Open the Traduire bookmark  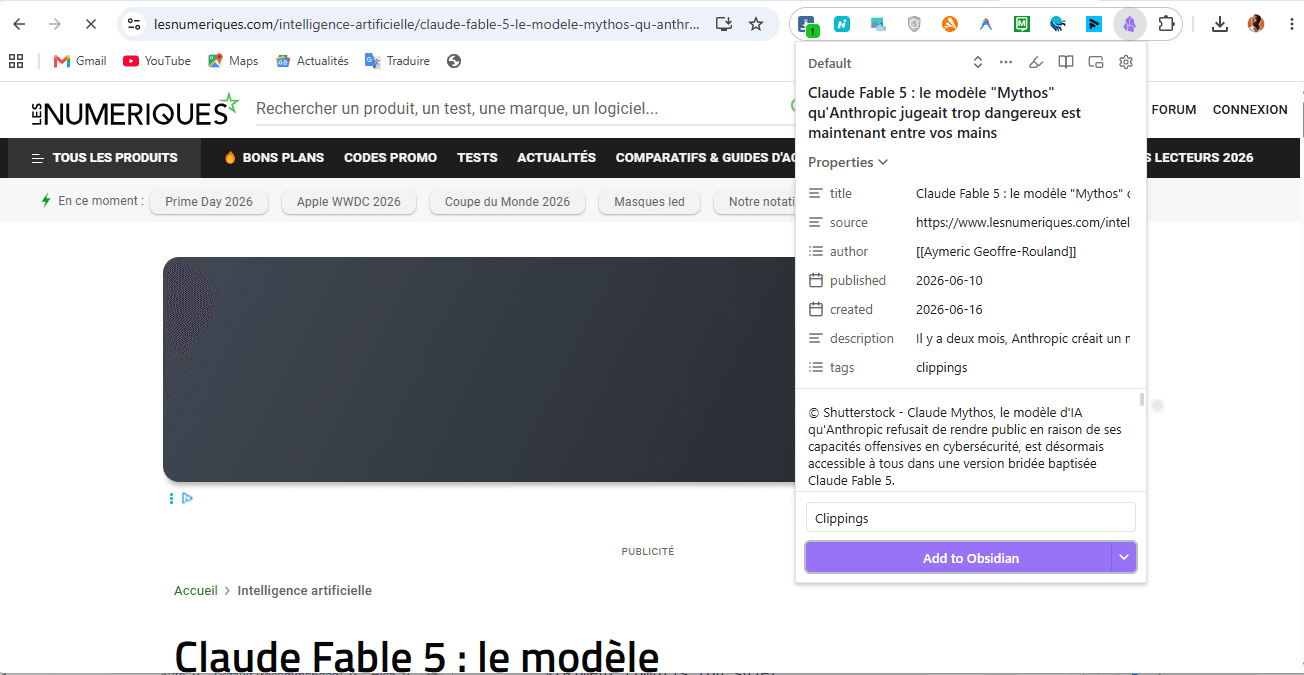click(x=397, y=61)
